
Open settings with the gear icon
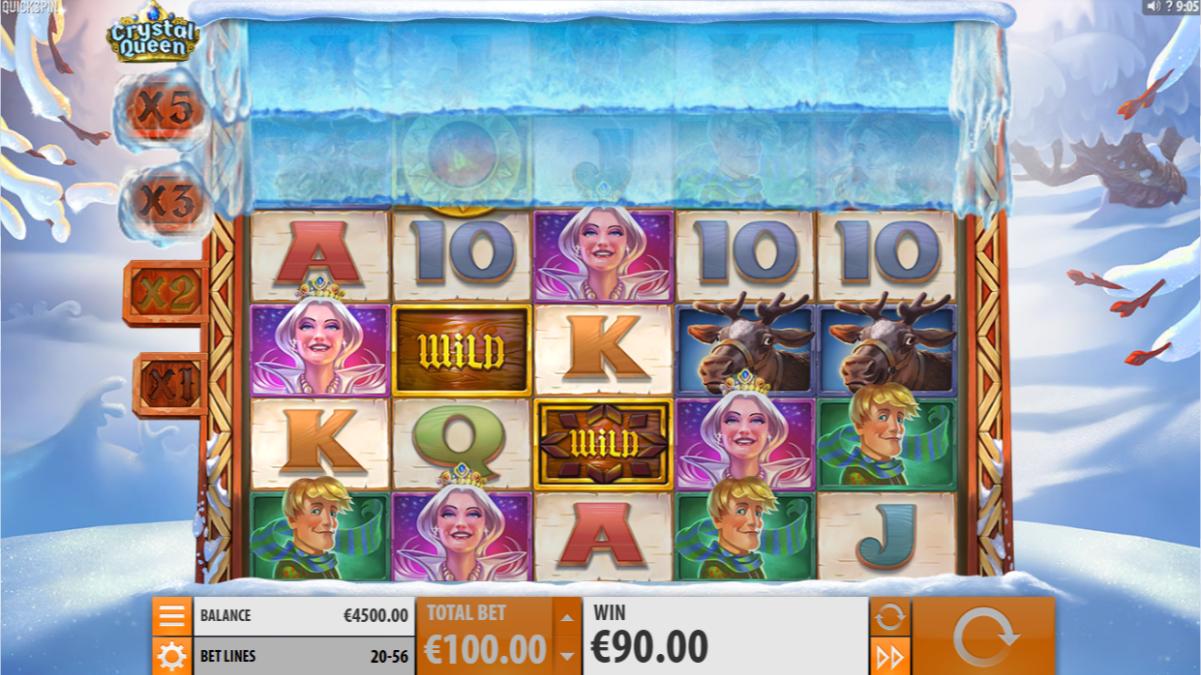172,656
